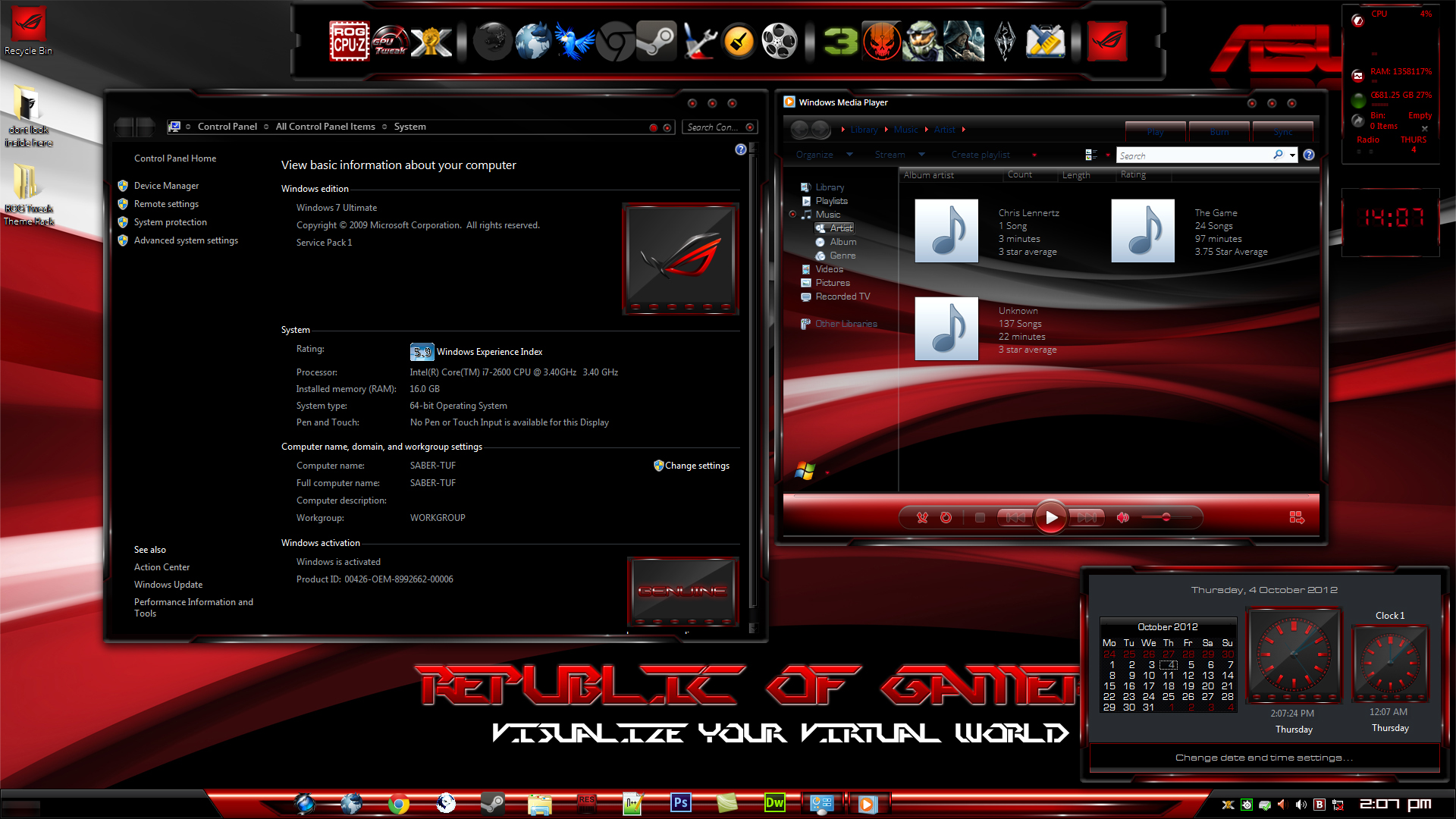Open the Recycle Bin on the desktop
Image resolution: width=1456 pixels, height=819 pixels.
click(x=28, y=31)
